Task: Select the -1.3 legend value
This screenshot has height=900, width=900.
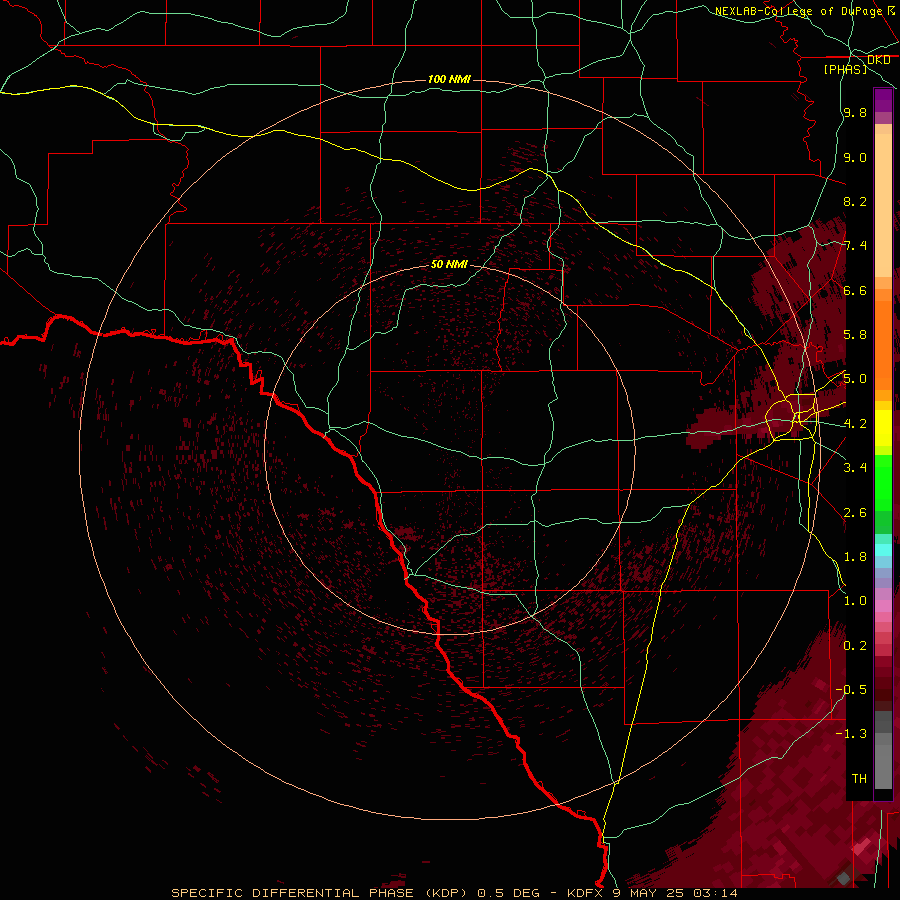Action: [x=851, y=734]
